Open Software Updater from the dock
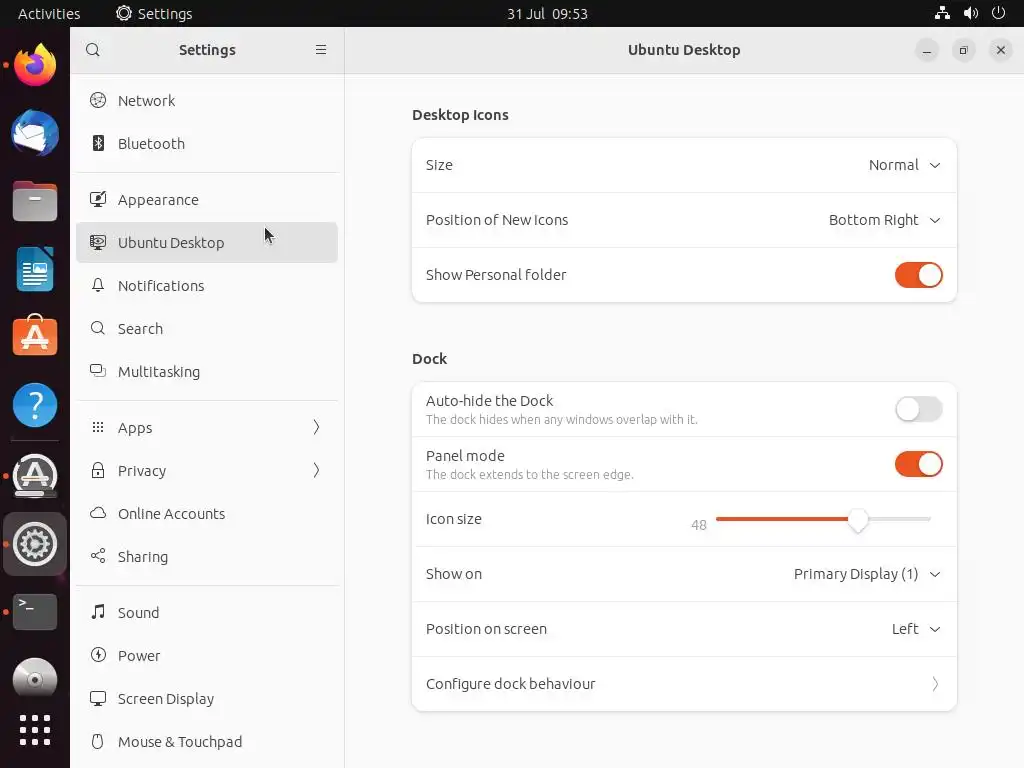Viewport: 1024px width, 768px height. click(x=35, y=475)
